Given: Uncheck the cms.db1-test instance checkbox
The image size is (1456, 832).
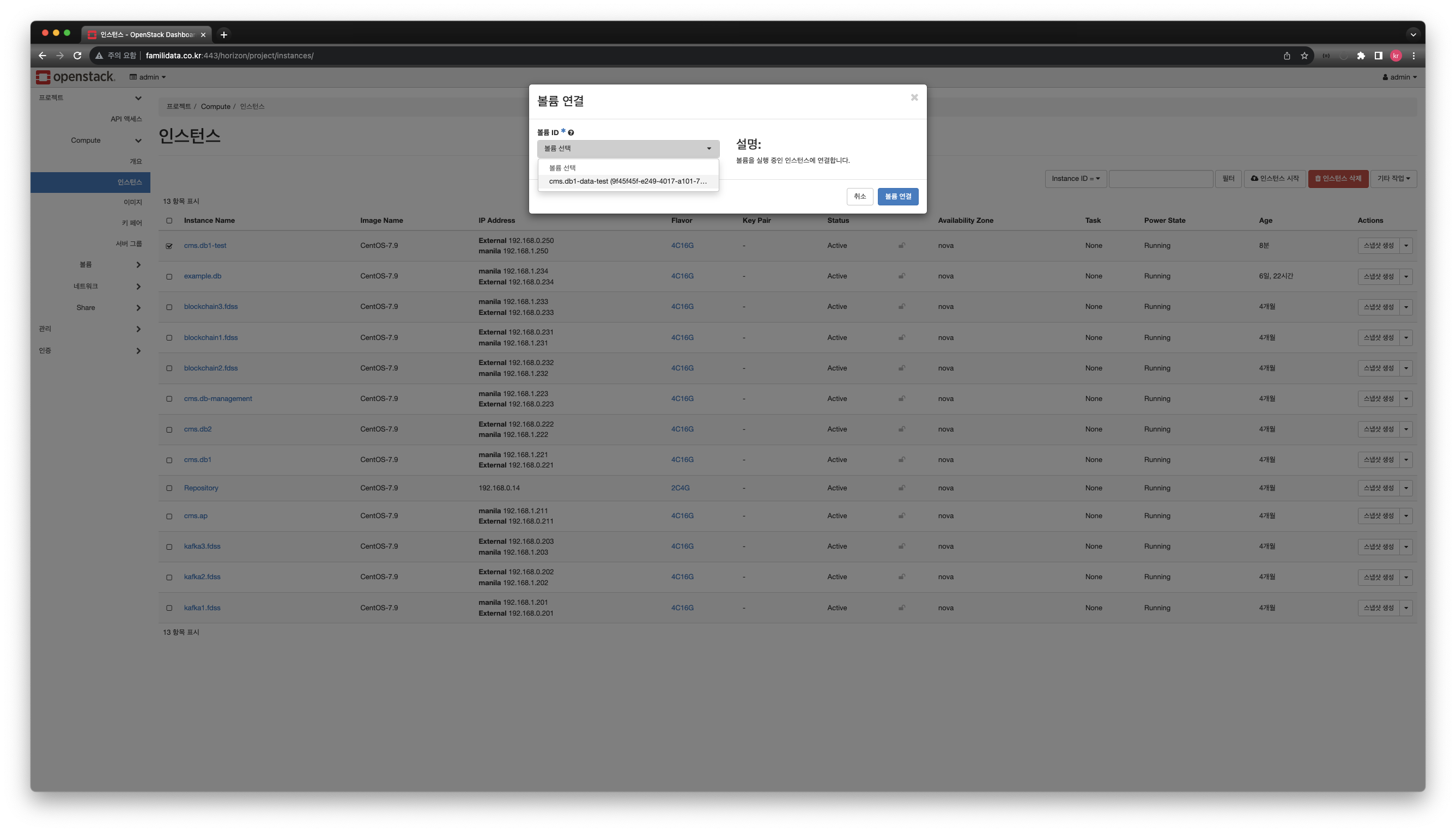Looking at the screenshot, I should (169, 246).
